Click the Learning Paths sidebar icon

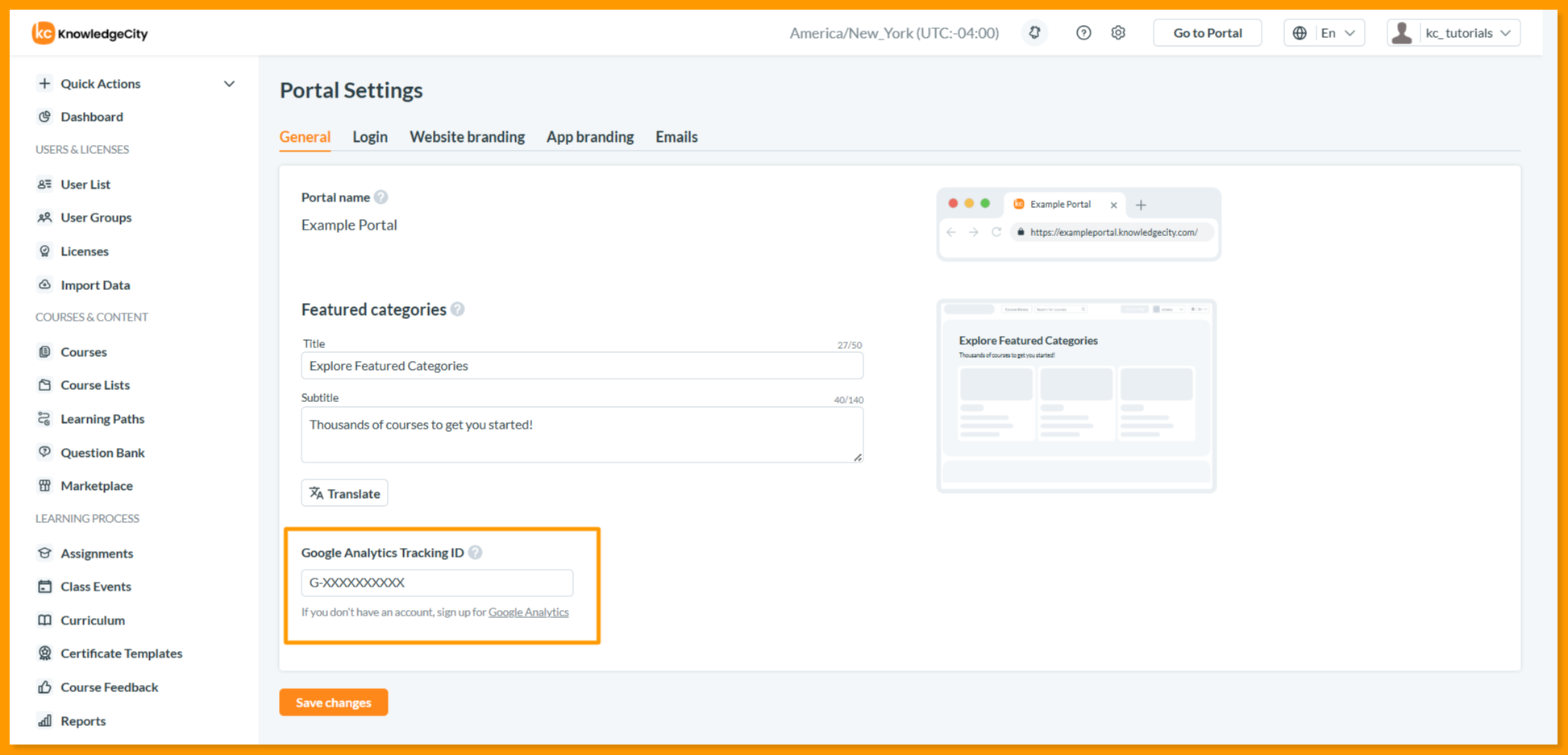pyautogui.click(x=44, y=419)
